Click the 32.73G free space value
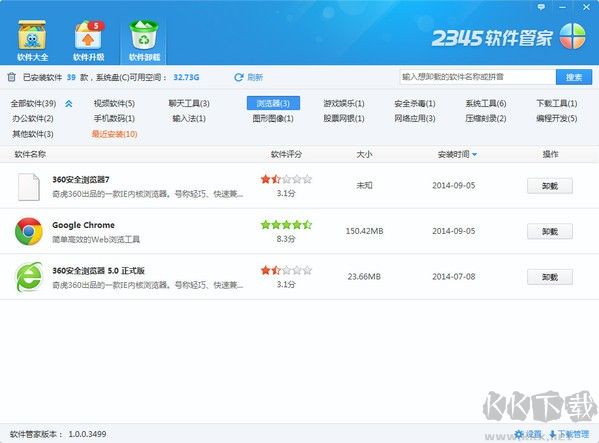Screen dimensions: 599x443 click(x=186, y=77)
